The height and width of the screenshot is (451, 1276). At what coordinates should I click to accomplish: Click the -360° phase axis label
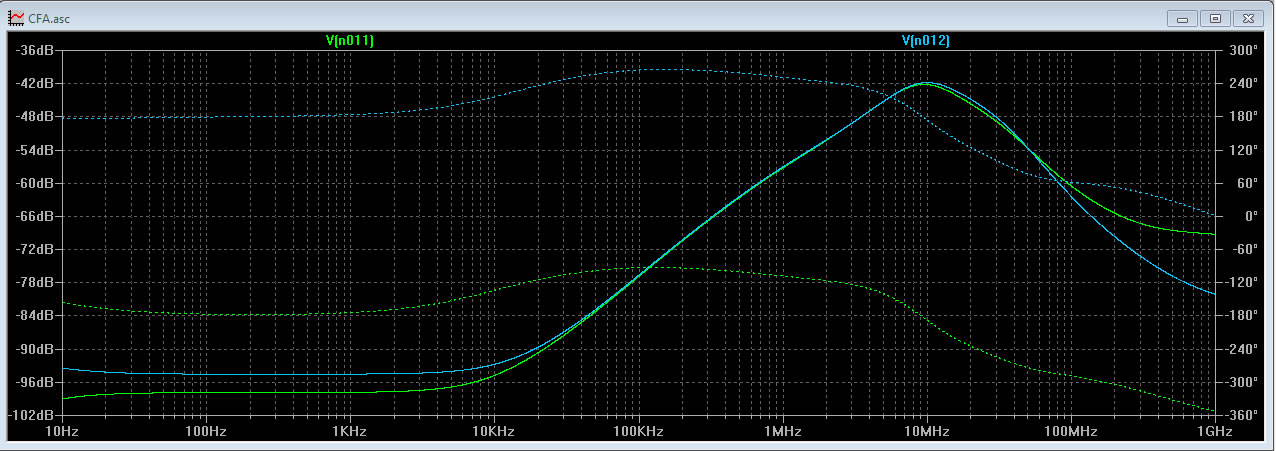point(1241,415)
